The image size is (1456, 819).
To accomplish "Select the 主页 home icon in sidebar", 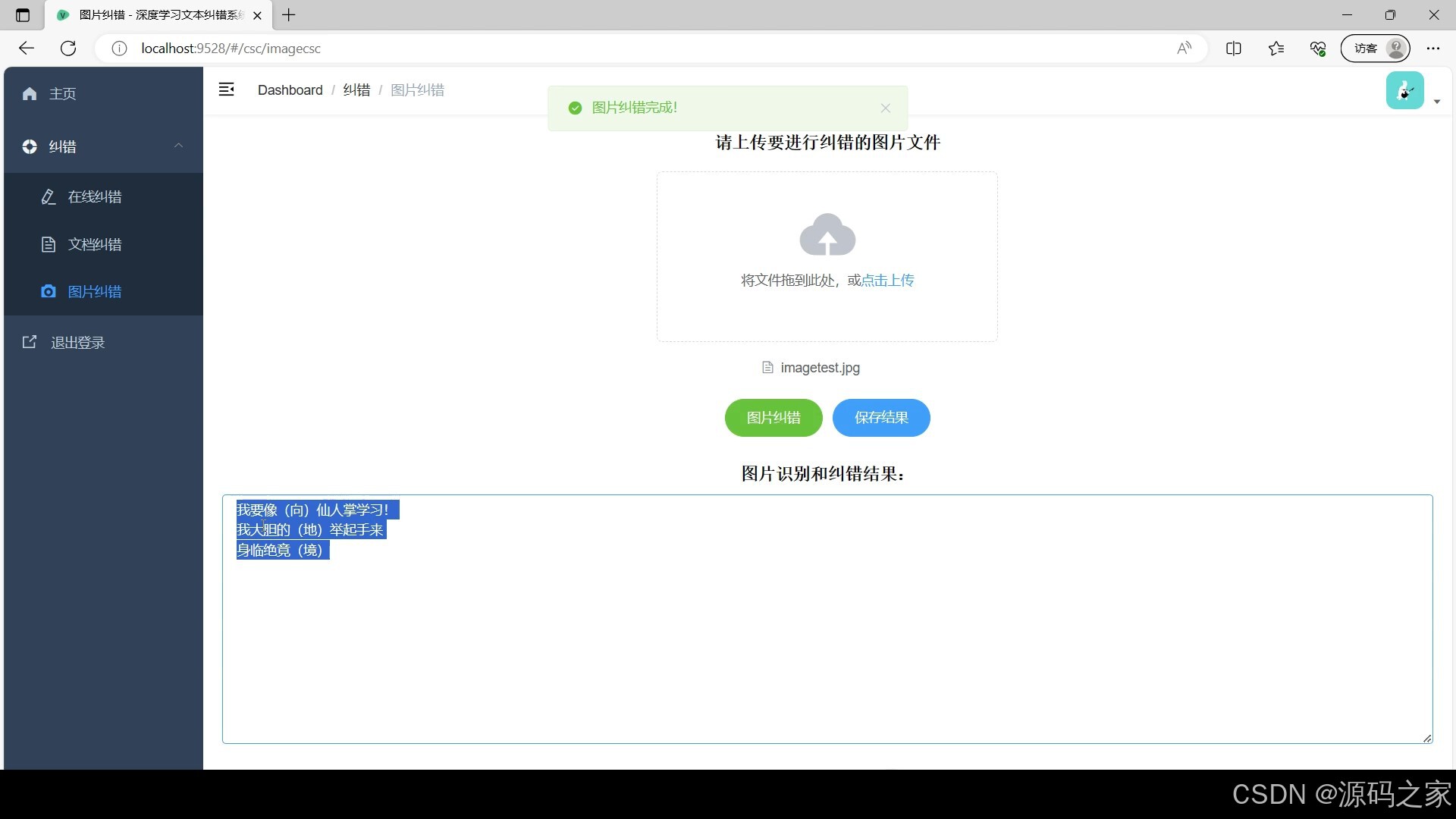I will click(x=30, y=93).
